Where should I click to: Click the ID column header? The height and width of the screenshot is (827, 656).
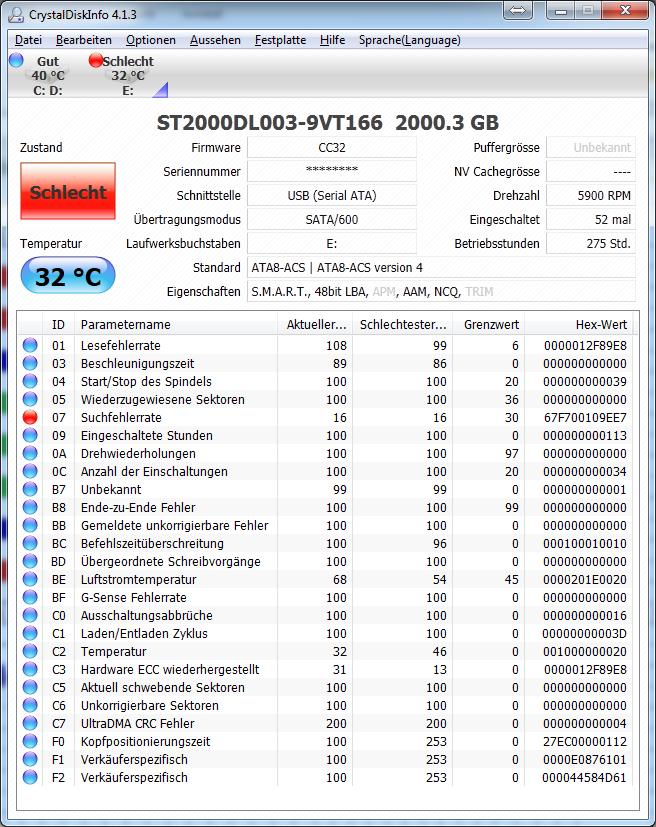click(58, 324)
